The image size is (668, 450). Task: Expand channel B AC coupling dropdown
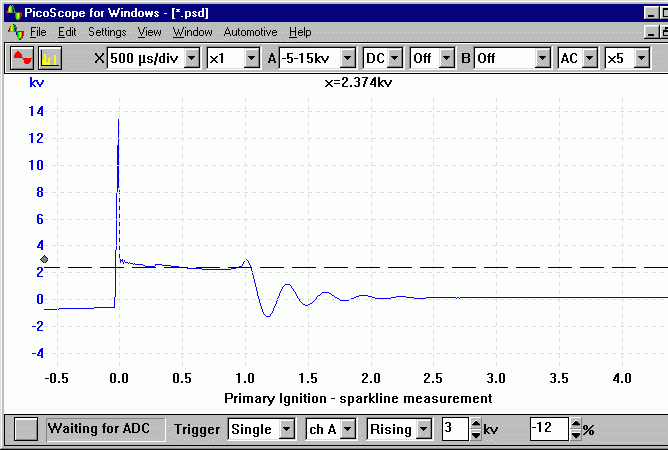[590, 58]
